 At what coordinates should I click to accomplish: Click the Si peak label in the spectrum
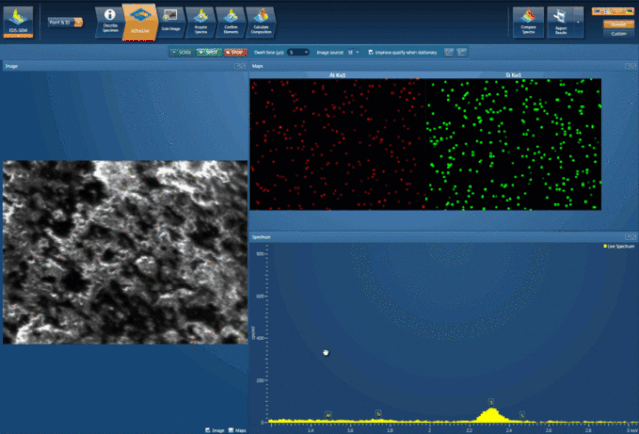pyautogui.click(x=379, y=414)
